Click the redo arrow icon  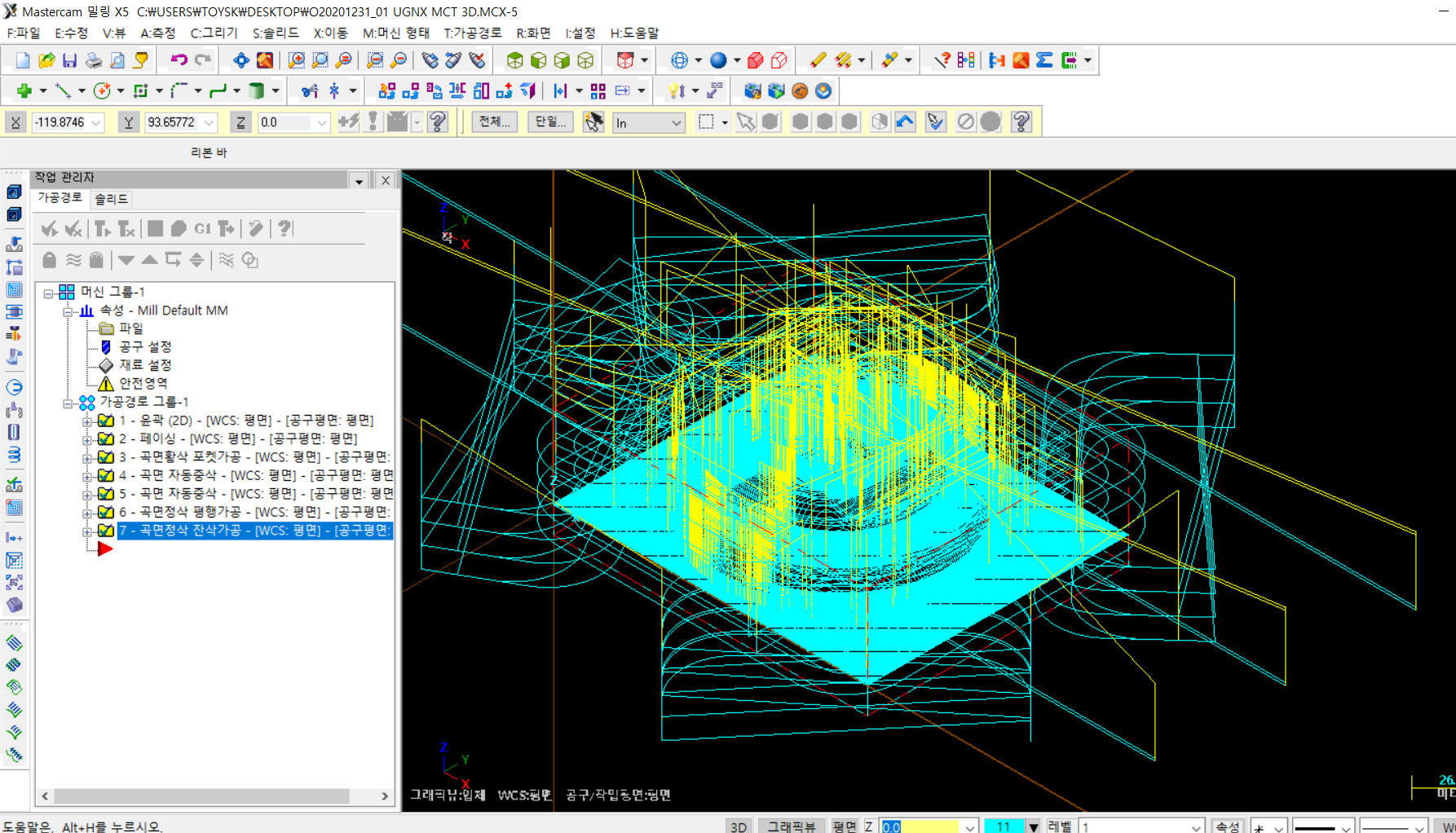tap(203, 60)
